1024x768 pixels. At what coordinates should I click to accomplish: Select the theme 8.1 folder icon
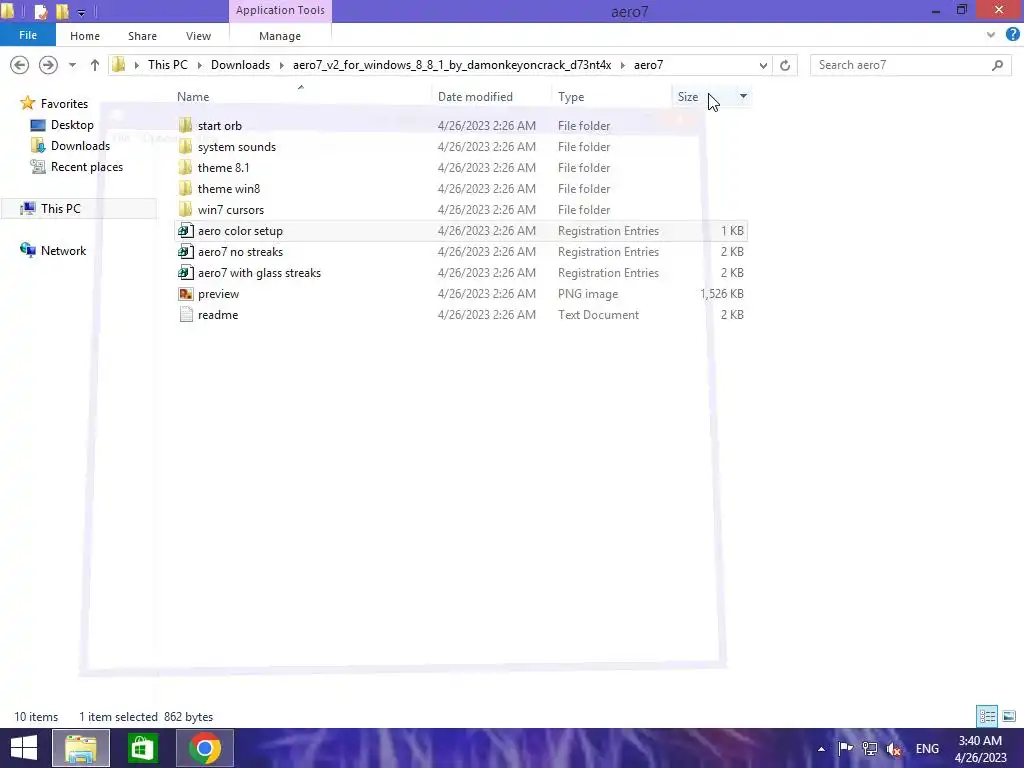click(185, 167)
